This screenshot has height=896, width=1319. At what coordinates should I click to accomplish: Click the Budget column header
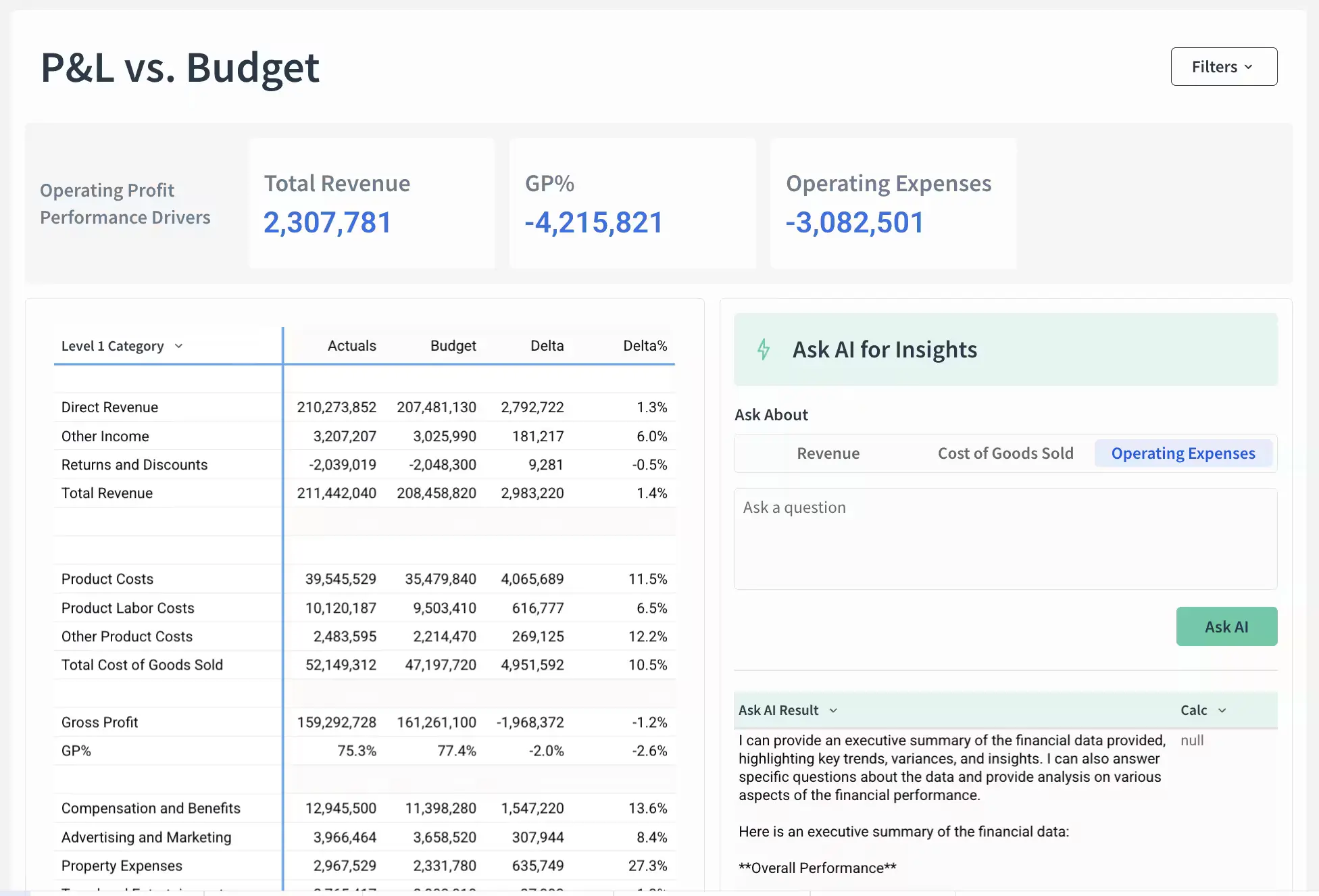click(453, 346)
